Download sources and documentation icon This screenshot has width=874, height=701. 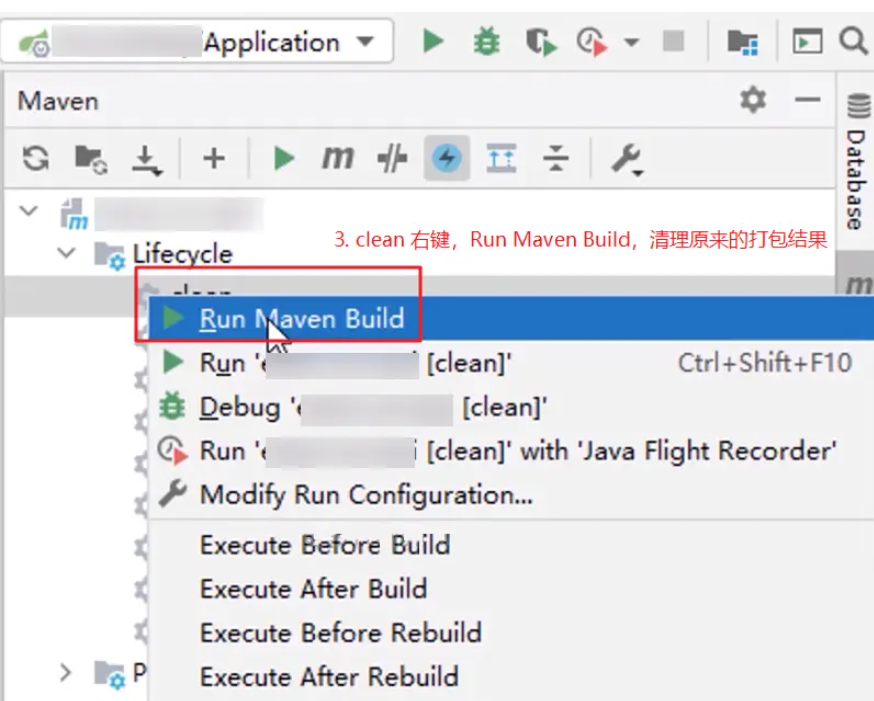click(147, 159)
